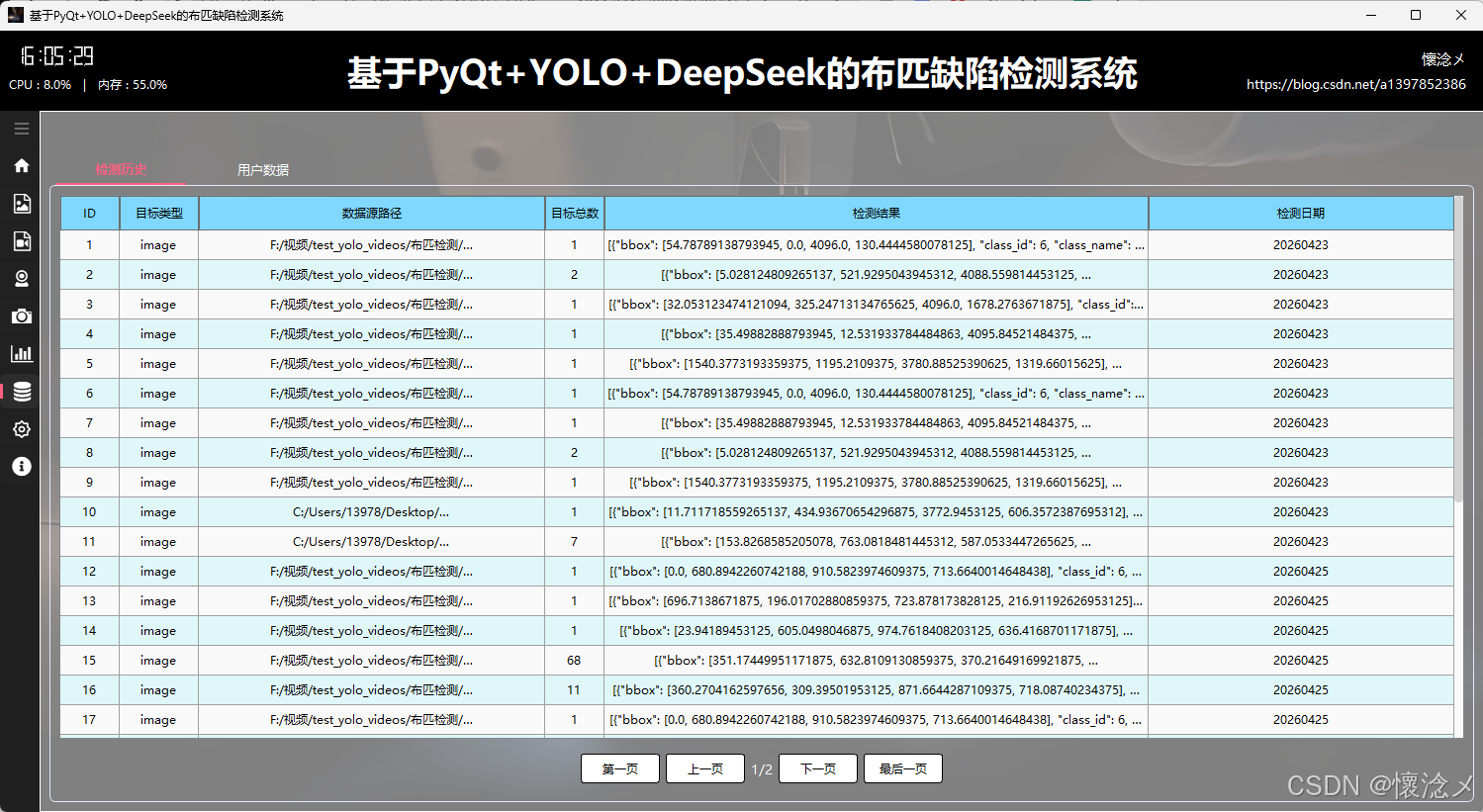Click ID cell of row 12
This screenshot has width=1483, height=812.
(x=89, y=572)
